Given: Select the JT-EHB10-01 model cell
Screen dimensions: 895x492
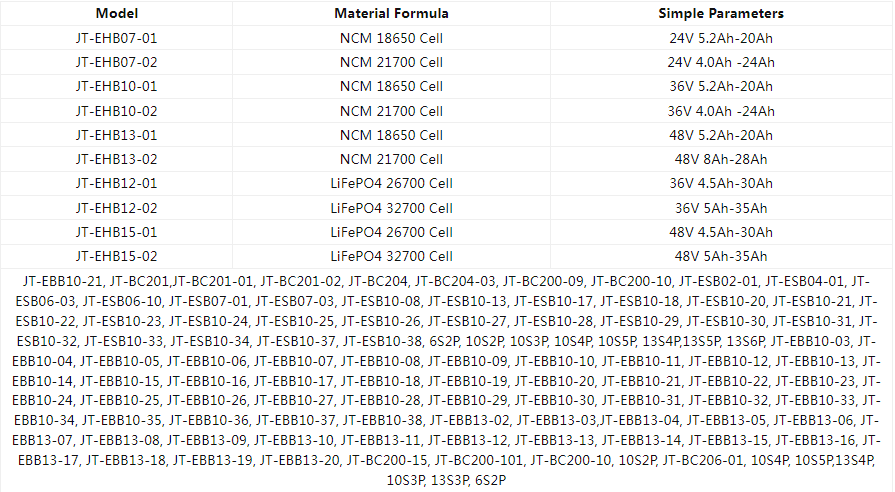Looking at the screenshot, I should [116, 86].
